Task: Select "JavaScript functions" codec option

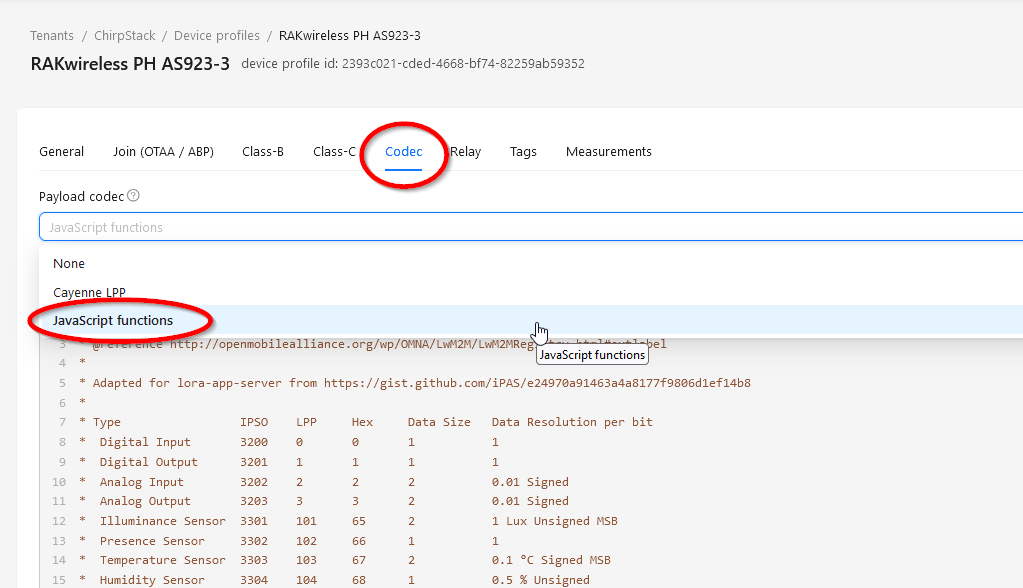Action: point(111,318)
